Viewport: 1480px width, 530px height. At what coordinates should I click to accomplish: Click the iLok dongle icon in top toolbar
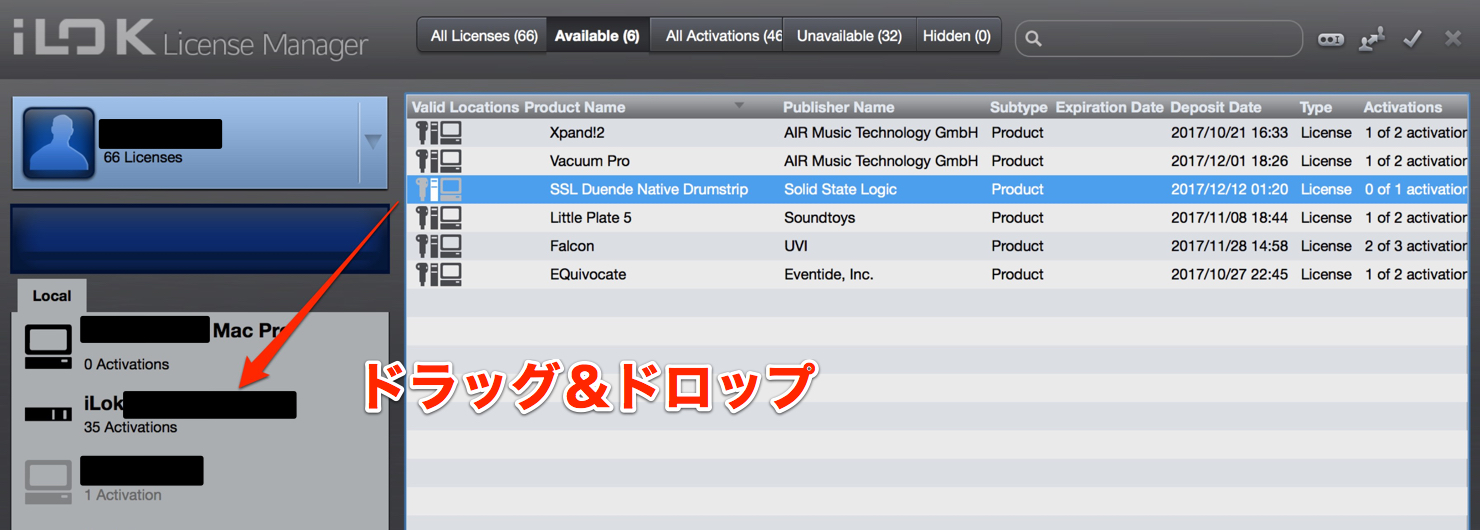[x=1330, y=39]
